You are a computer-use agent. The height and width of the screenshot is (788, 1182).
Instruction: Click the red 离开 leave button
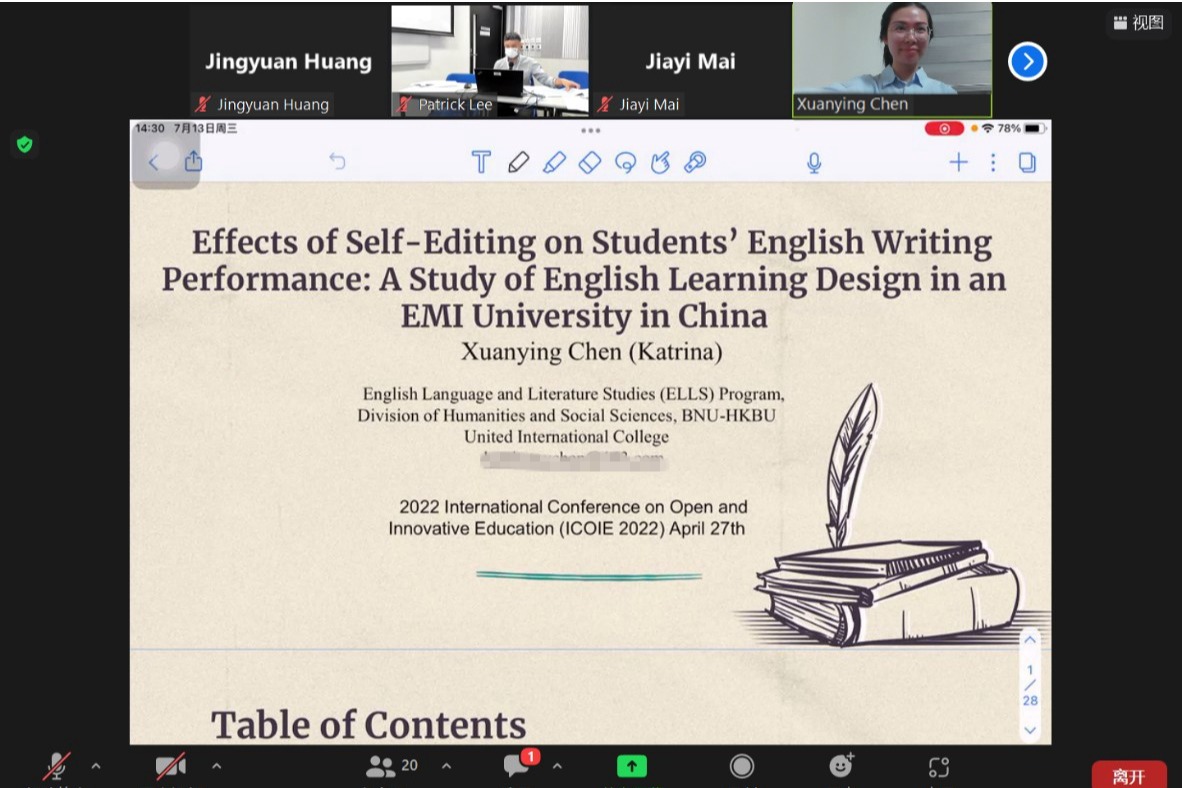[1128, 775]
